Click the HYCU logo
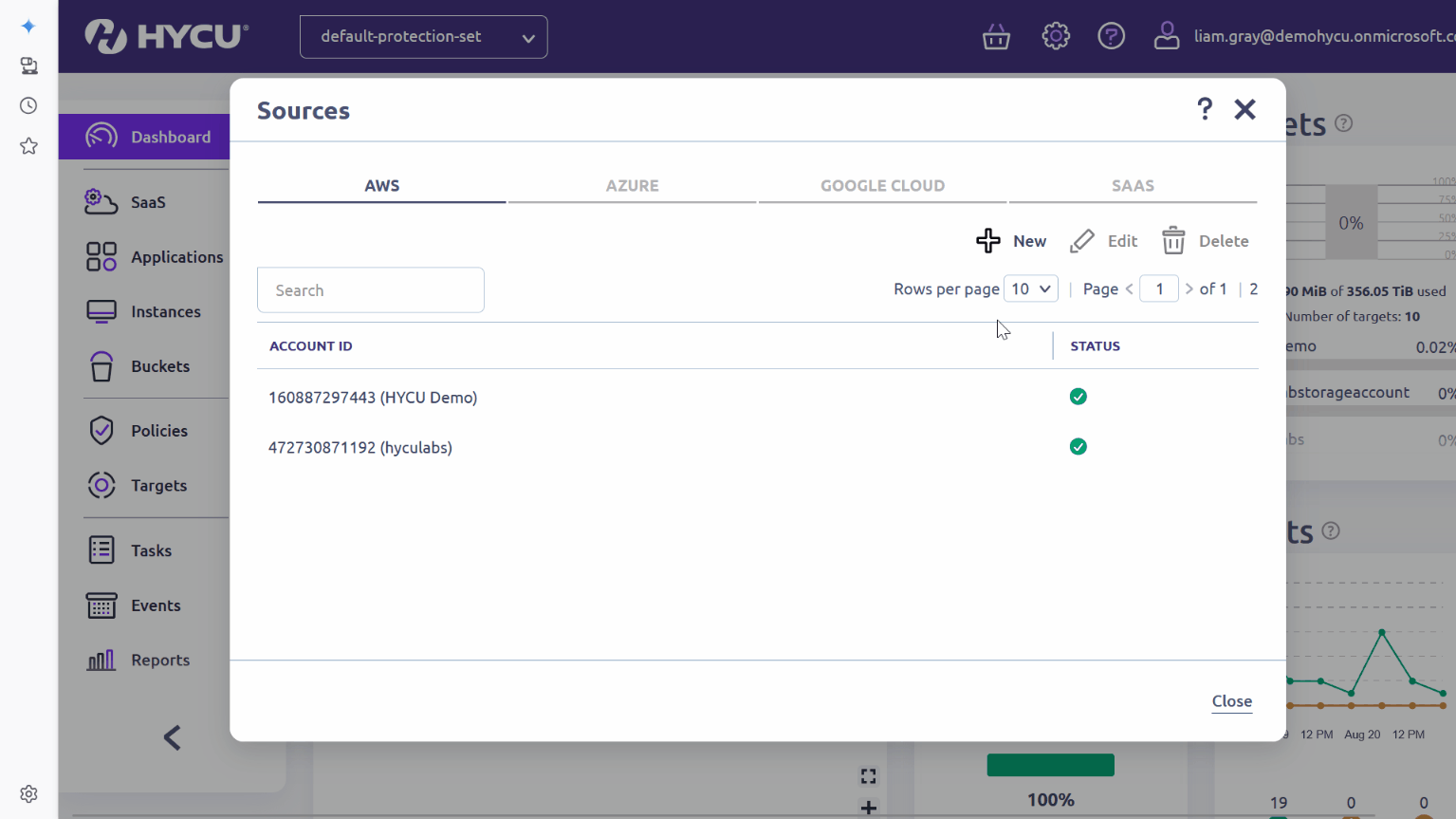Image resolution: width=1456 pixels, height=819 pixels. [x=167, y=36]
